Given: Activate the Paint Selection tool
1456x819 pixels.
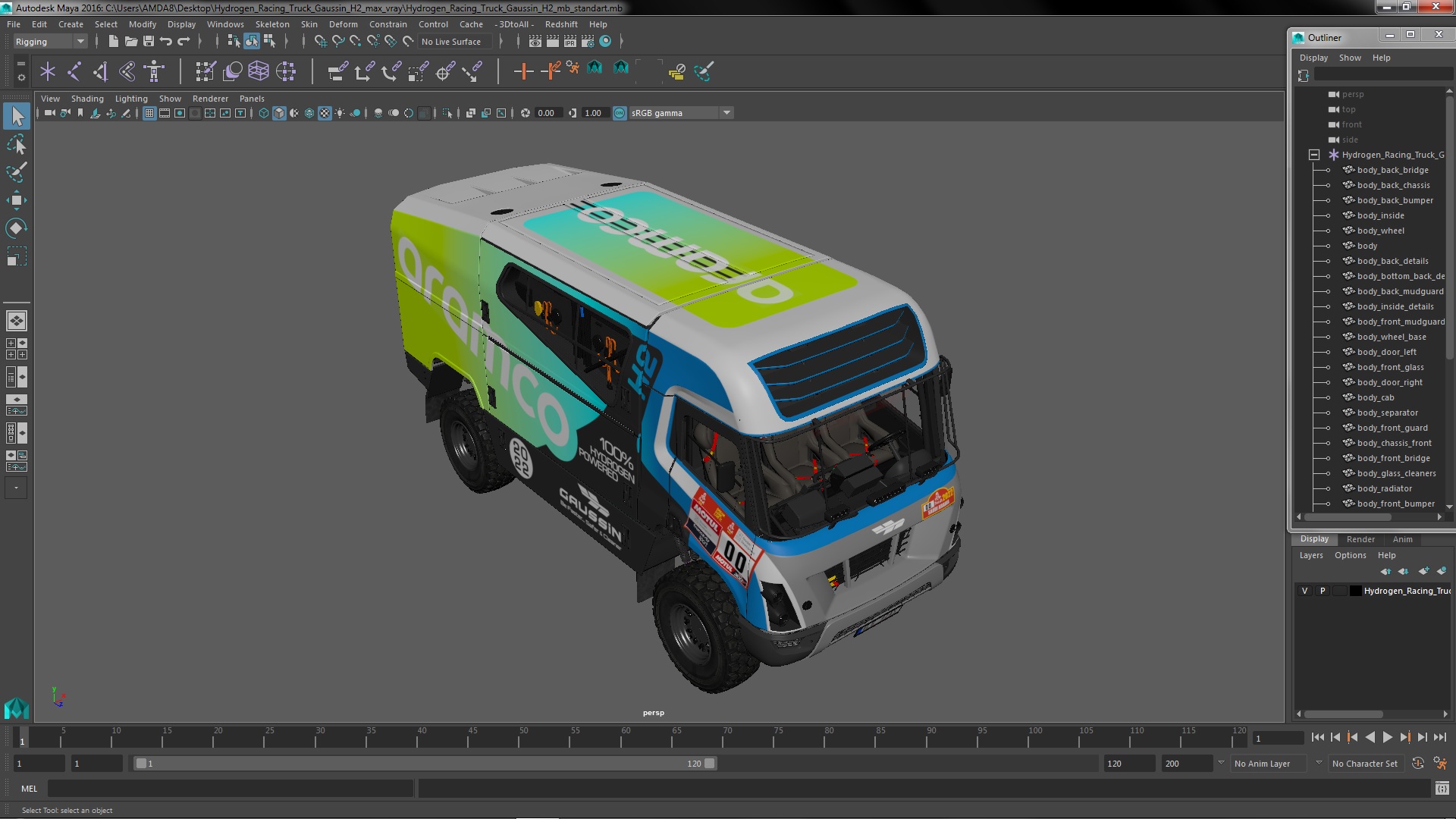Looking at the screenshot, I should point(16,172).
